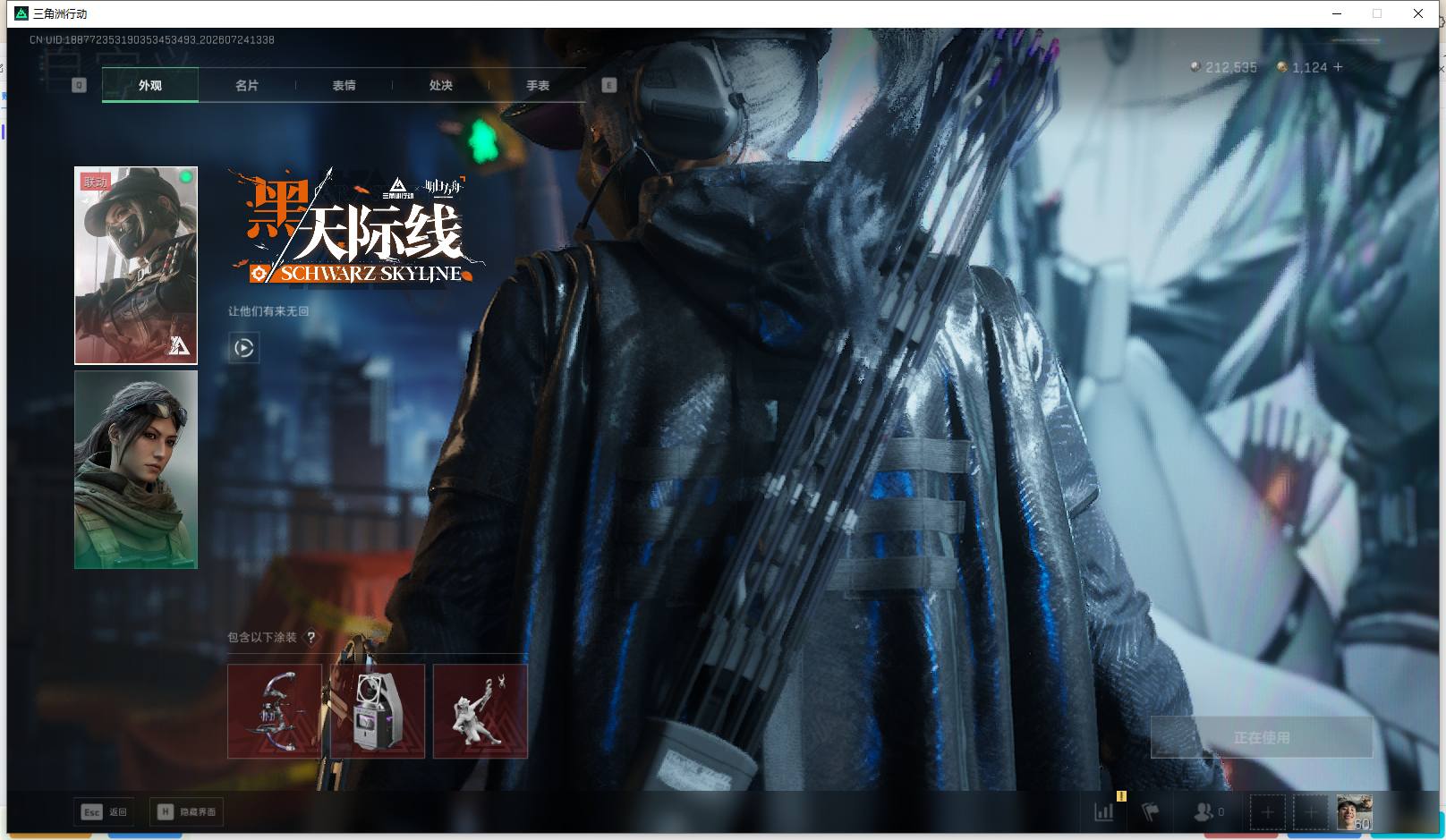Open the player avatar profile
The width and height of the screenshot is (1446, 840).
click(1354, 812)
